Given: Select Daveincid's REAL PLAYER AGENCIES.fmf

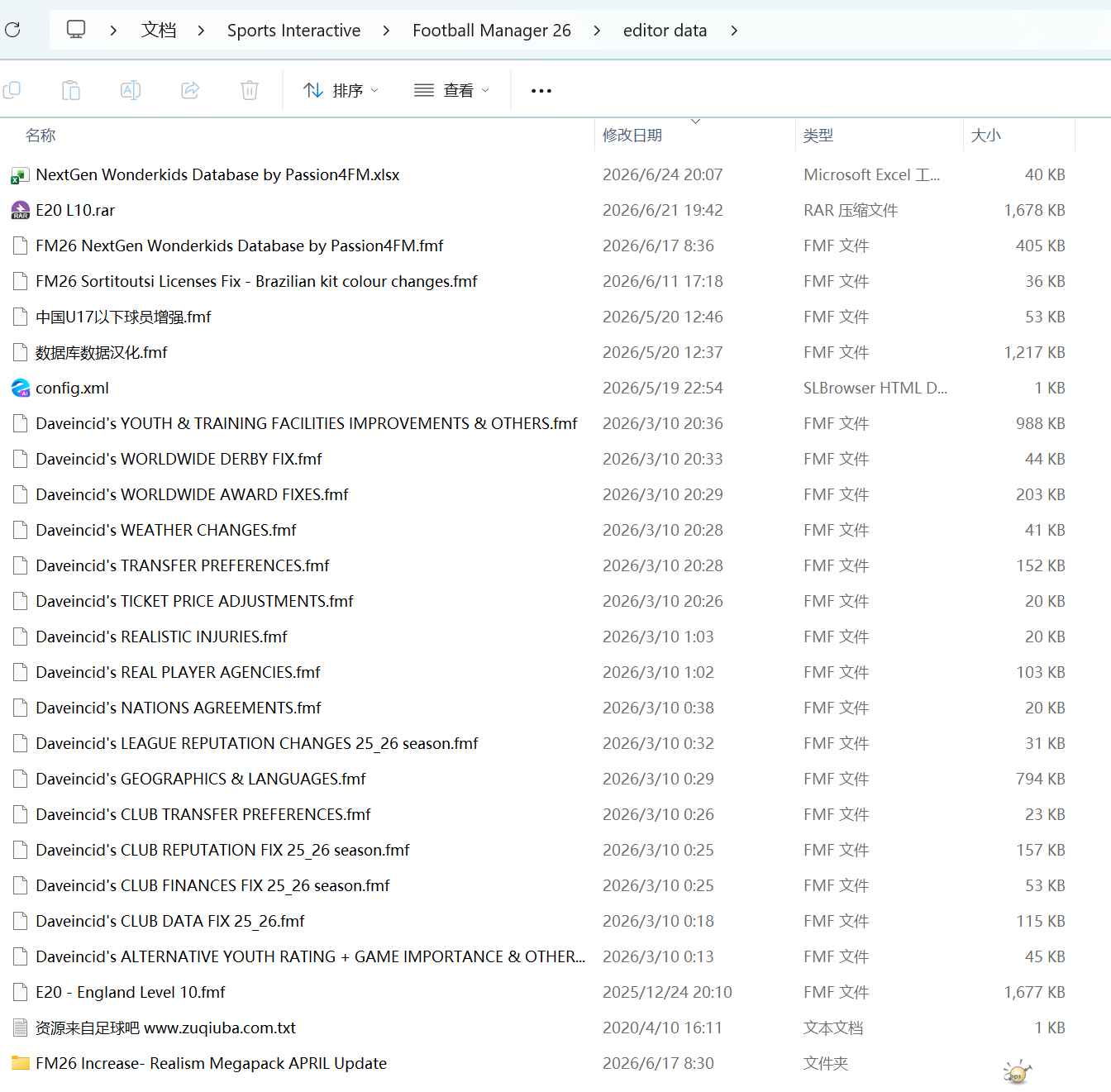Looking at the screenshot, I should 178,673.
